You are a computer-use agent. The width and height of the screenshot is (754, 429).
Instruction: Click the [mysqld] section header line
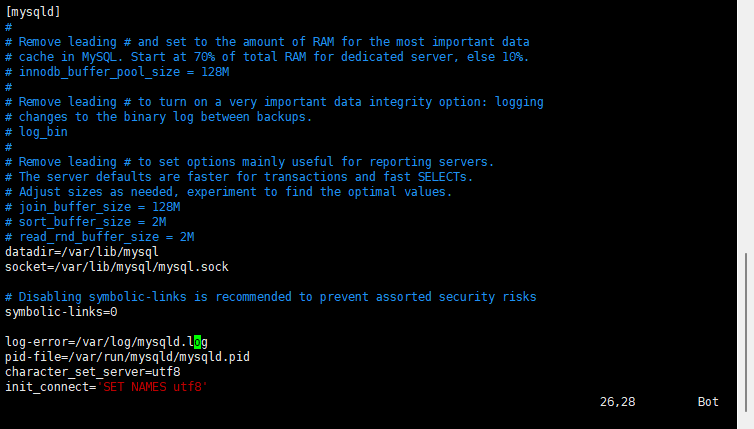tap(33, 12)
